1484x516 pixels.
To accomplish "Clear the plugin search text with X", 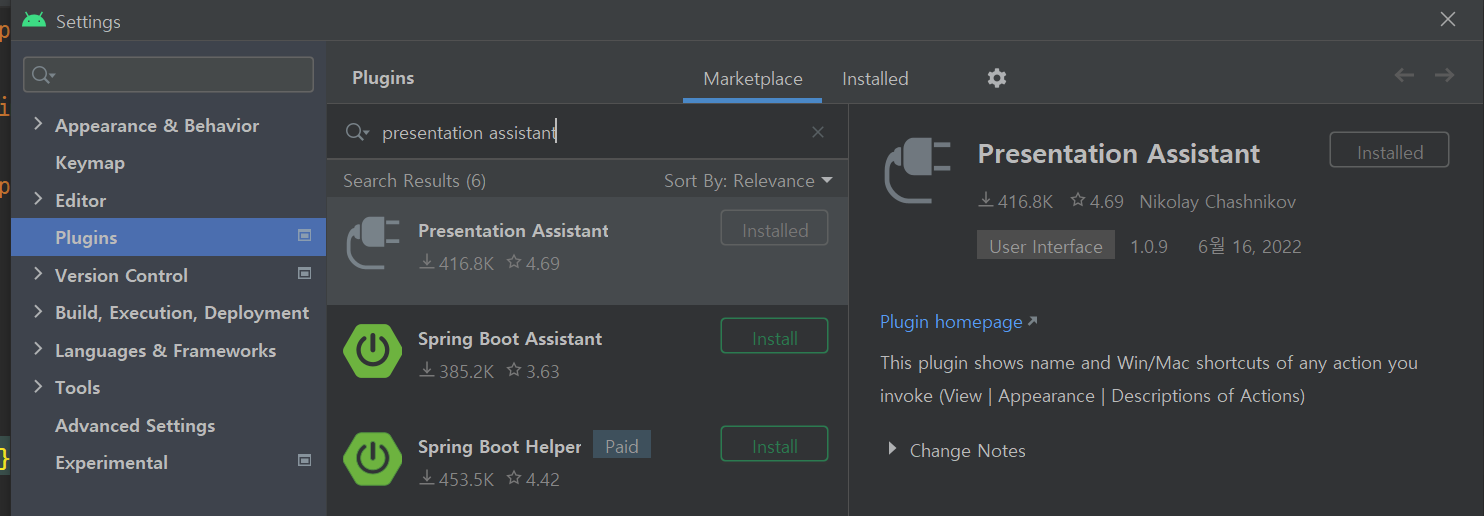I will (x=818, y=132).
